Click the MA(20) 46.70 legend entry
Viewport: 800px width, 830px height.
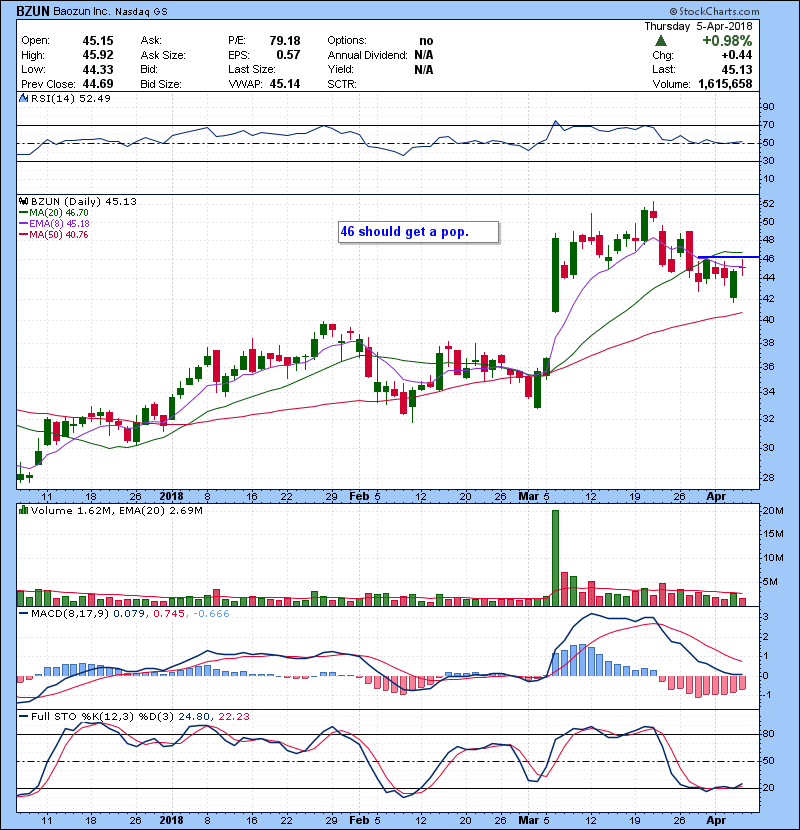pyautogui.click(x=53, y=213)
